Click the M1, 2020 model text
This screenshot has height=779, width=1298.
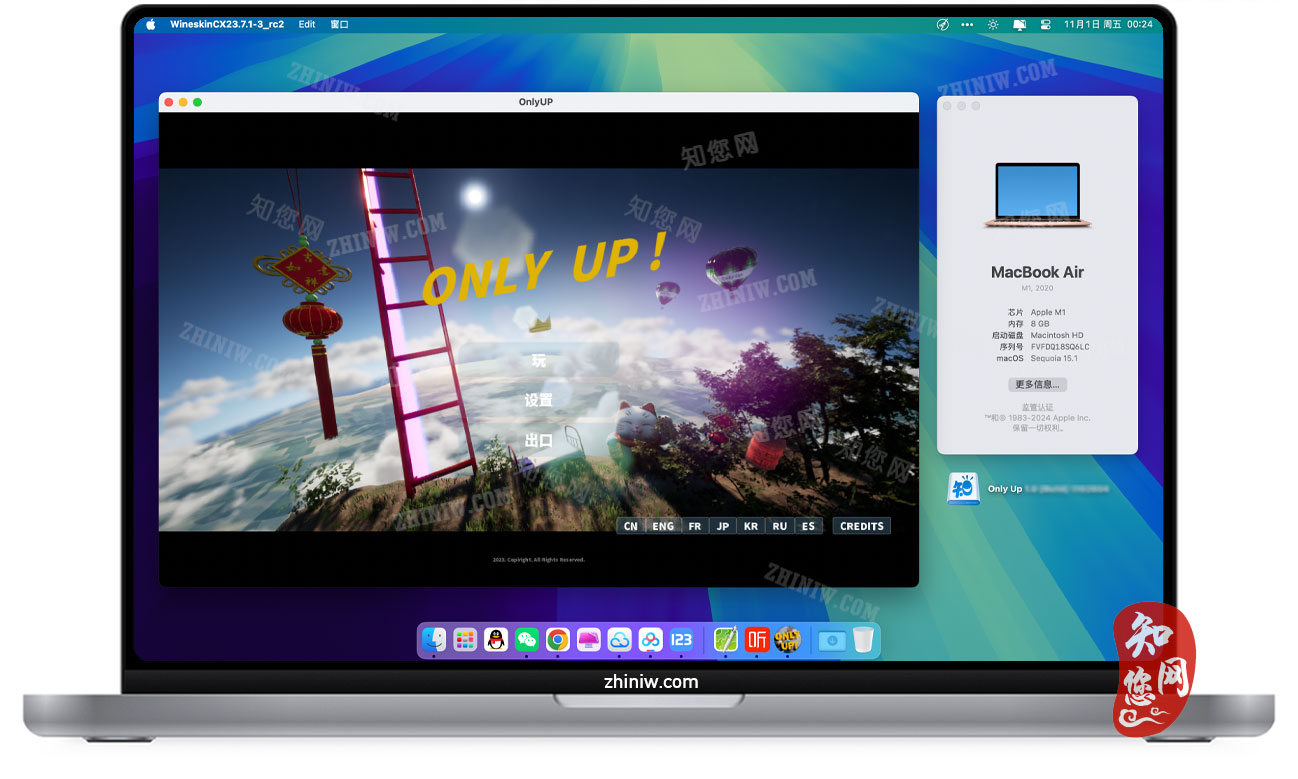(1037, 288)
